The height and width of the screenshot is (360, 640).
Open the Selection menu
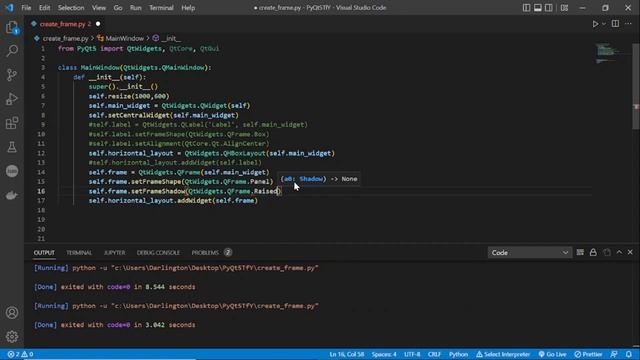coord(71,8)
